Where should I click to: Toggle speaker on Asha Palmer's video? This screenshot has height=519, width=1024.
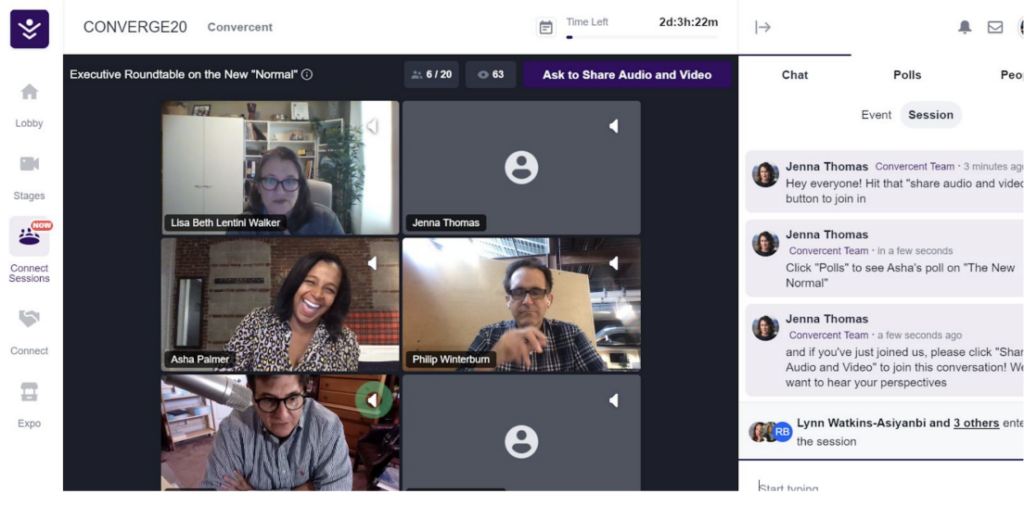click(x=372, y=263)
